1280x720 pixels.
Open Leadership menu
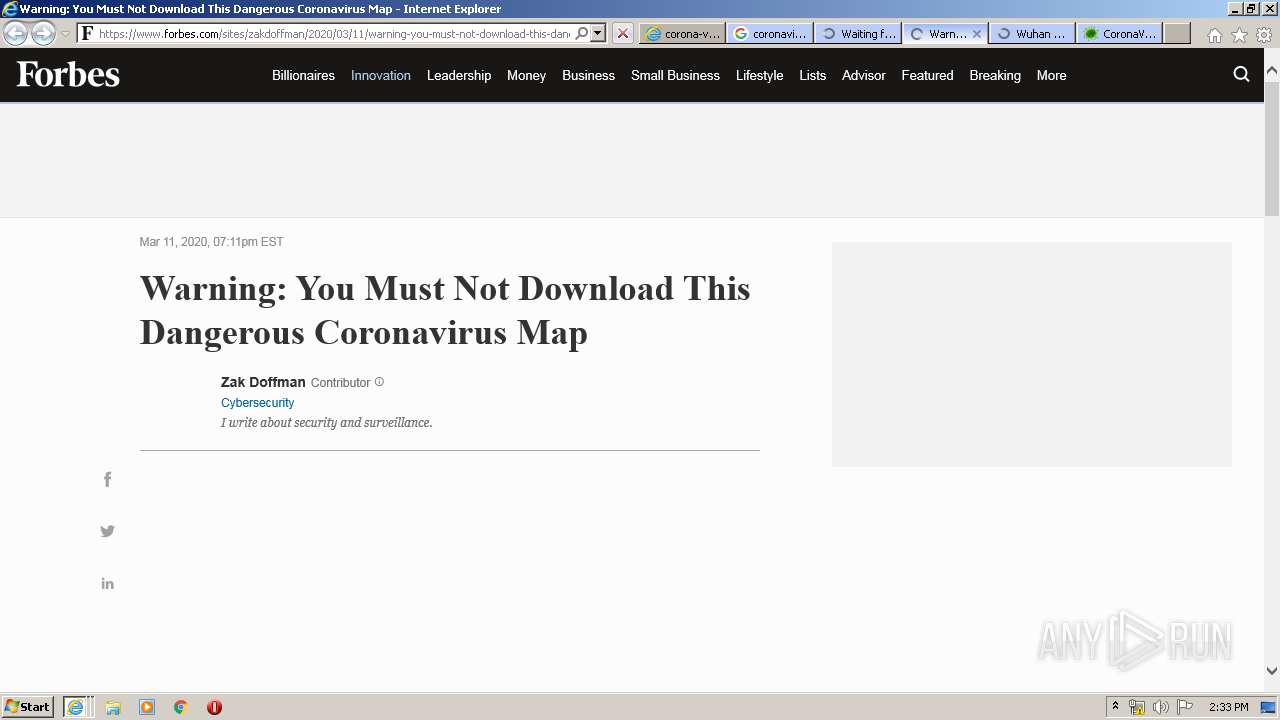(x=459, y=75)
